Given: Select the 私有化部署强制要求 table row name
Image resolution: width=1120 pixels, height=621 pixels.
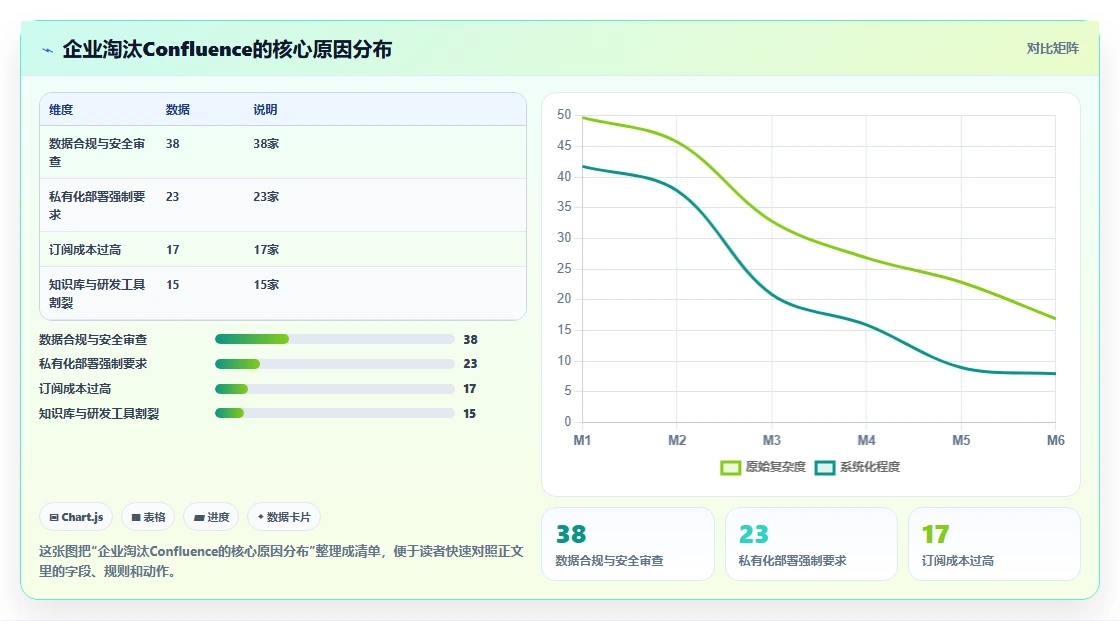Looking at the screenshot, I should (x=97, y=205).
